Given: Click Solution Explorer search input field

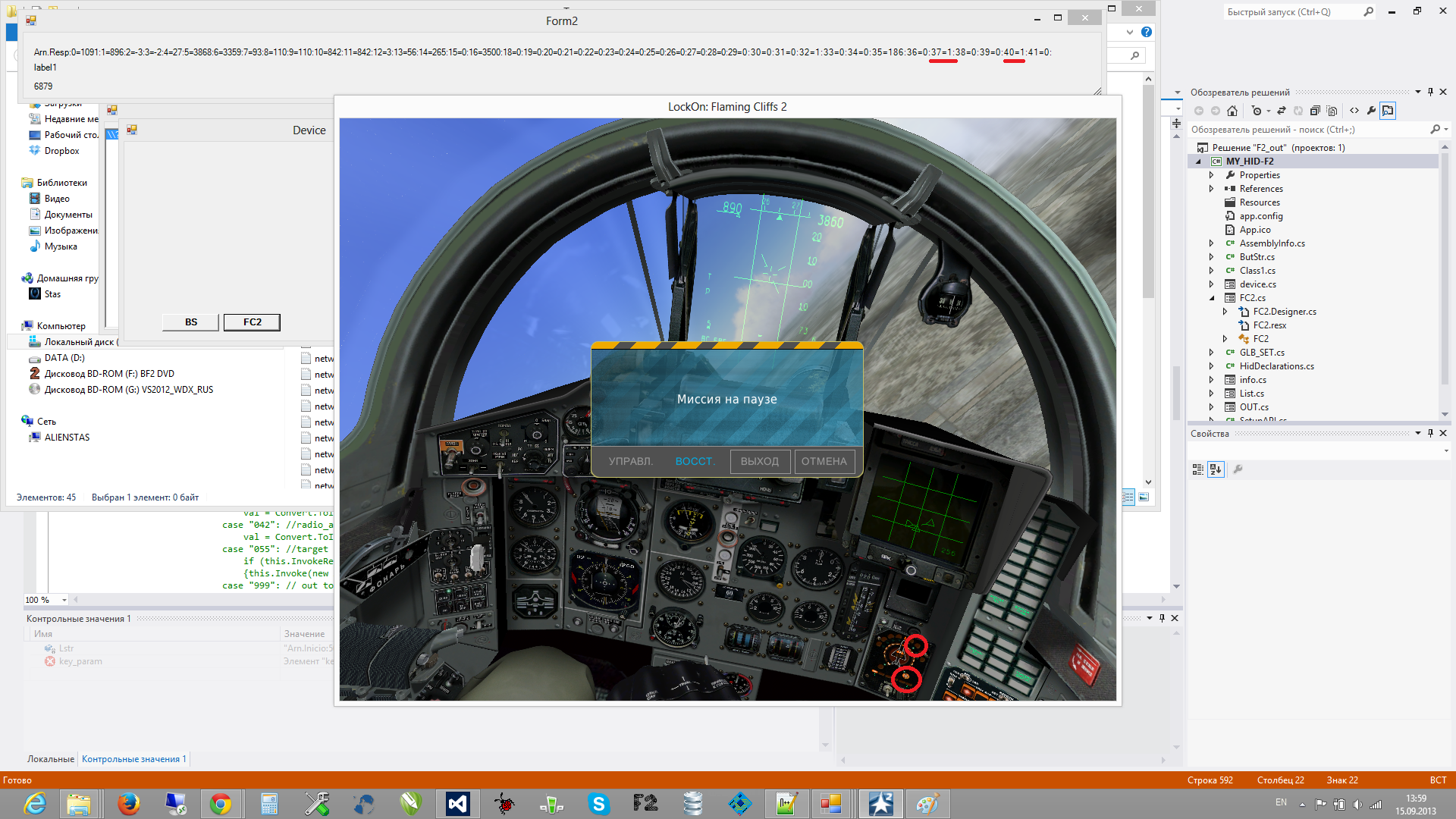Looking at the screenshot, I should (1308, 130).
